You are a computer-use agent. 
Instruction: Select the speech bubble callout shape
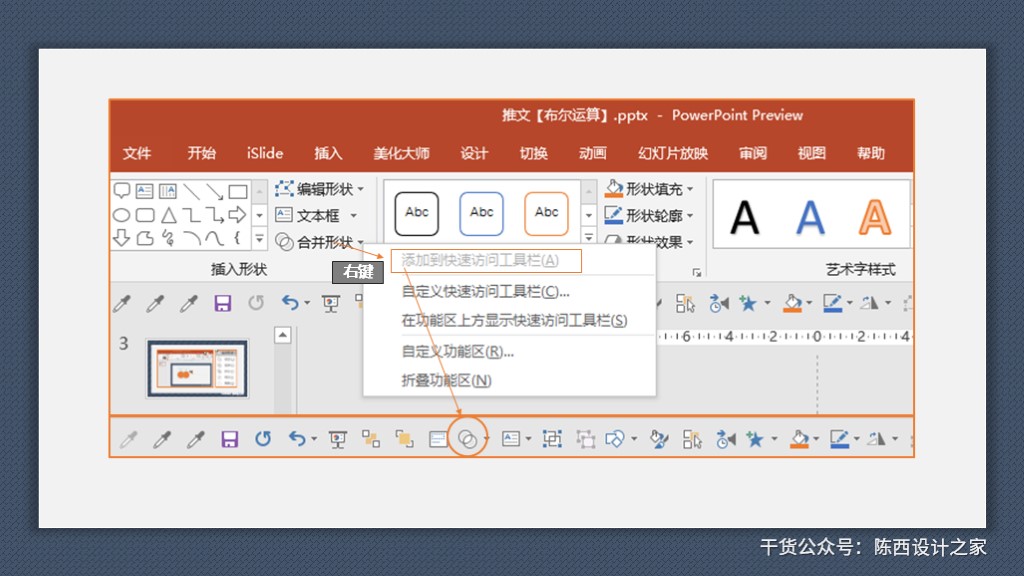[121, 191]
